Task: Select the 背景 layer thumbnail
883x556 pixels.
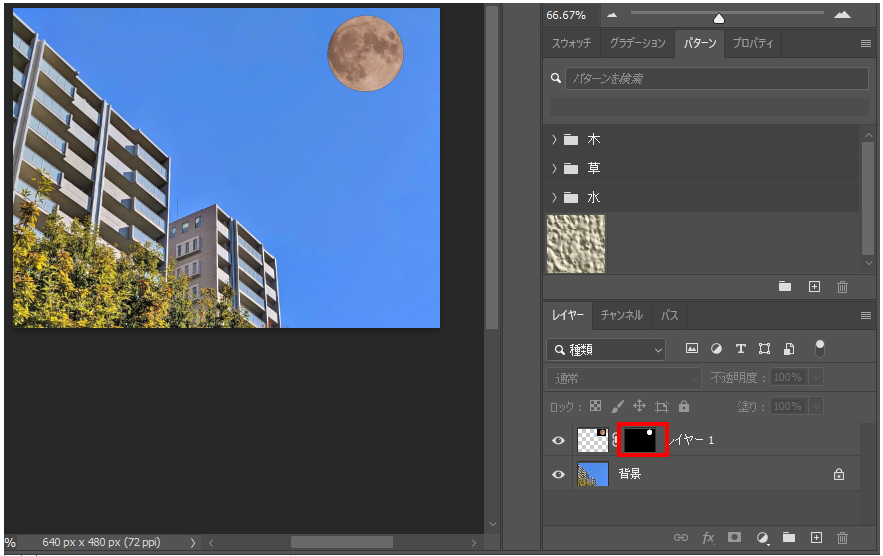Action: click(592, 474)
